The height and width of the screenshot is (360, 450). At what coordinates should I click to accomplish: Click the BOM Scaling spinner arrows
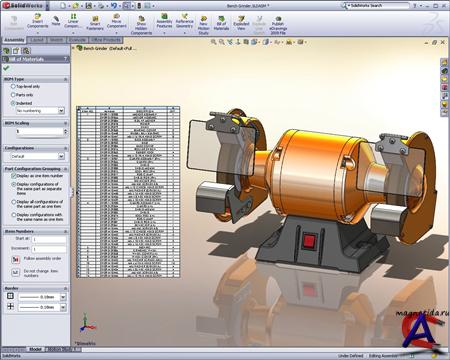click(65, 132)
